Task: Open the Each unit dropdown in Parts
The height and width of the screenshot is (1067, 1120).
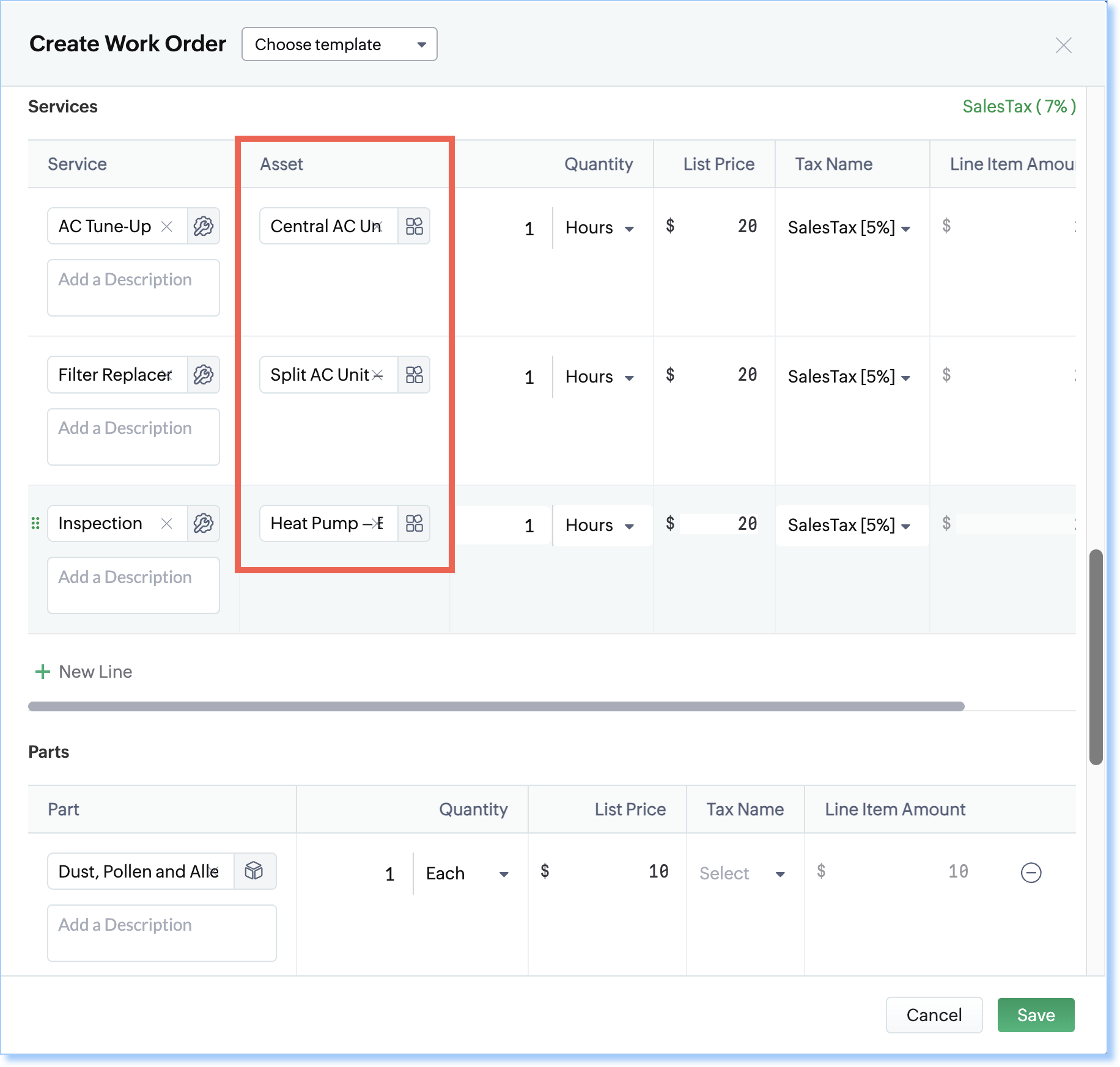Action: coord(467,873)
